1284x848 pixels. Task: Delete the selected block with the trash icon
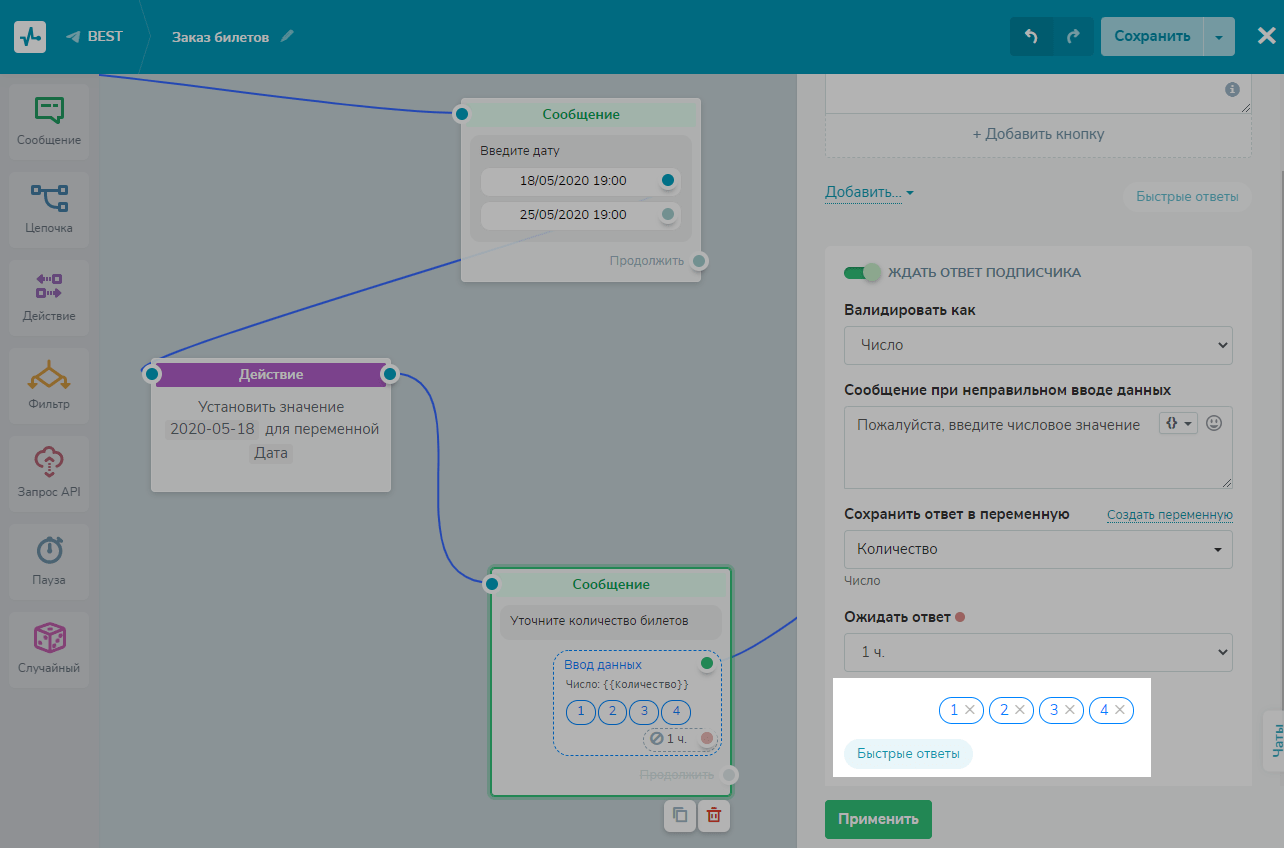(x=714, y=815)
